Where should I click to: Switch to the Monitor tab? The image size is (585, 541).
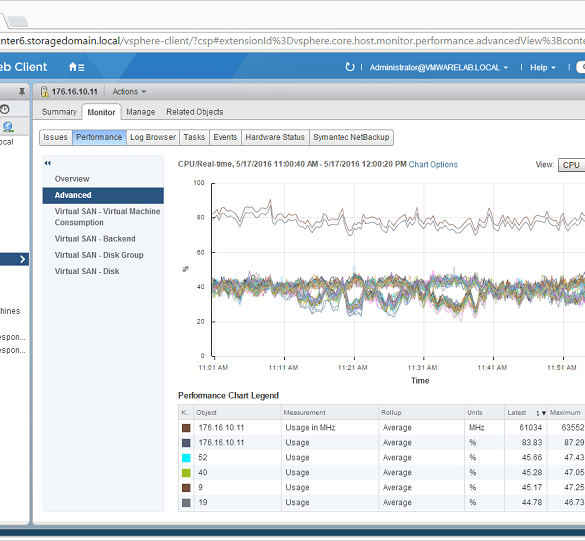pos(101,112)
